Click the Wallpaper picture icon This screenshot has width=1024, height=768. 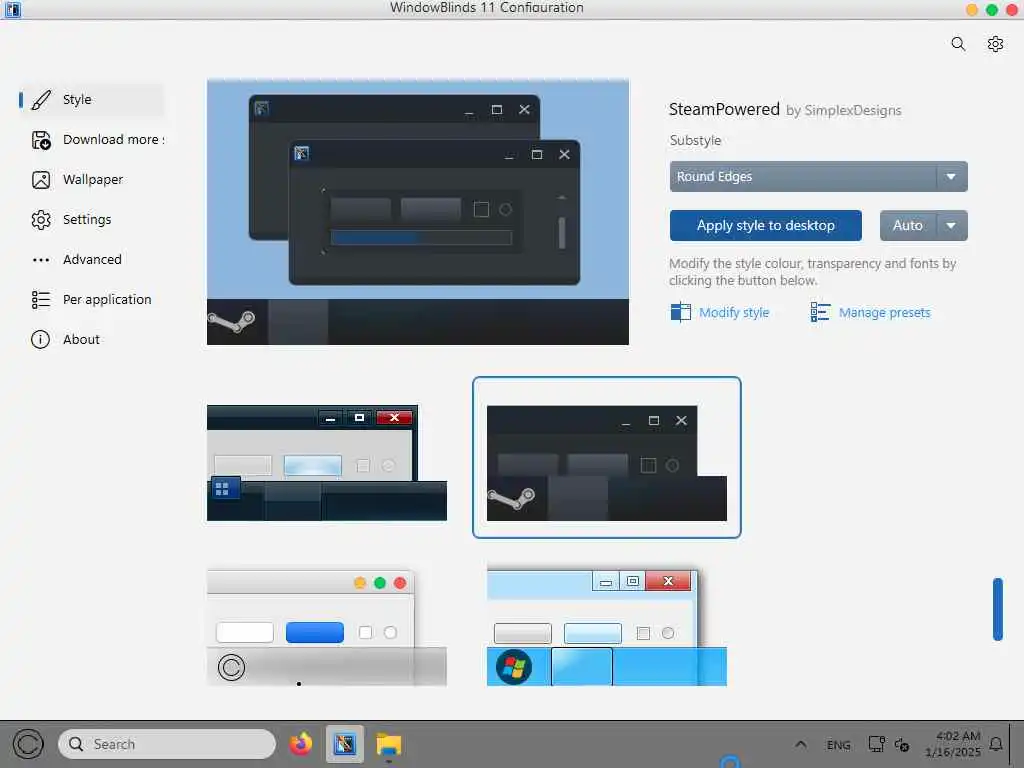pyautogui.click(x=40, y=180)
